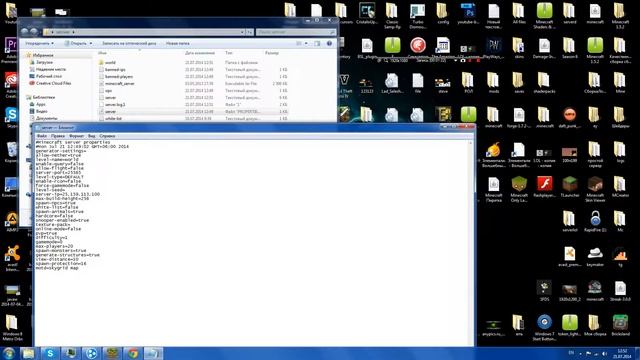Sort files by the Размер column header
Image resolution: width=640 pixels, height=360 pixels.
pos(272,53)
